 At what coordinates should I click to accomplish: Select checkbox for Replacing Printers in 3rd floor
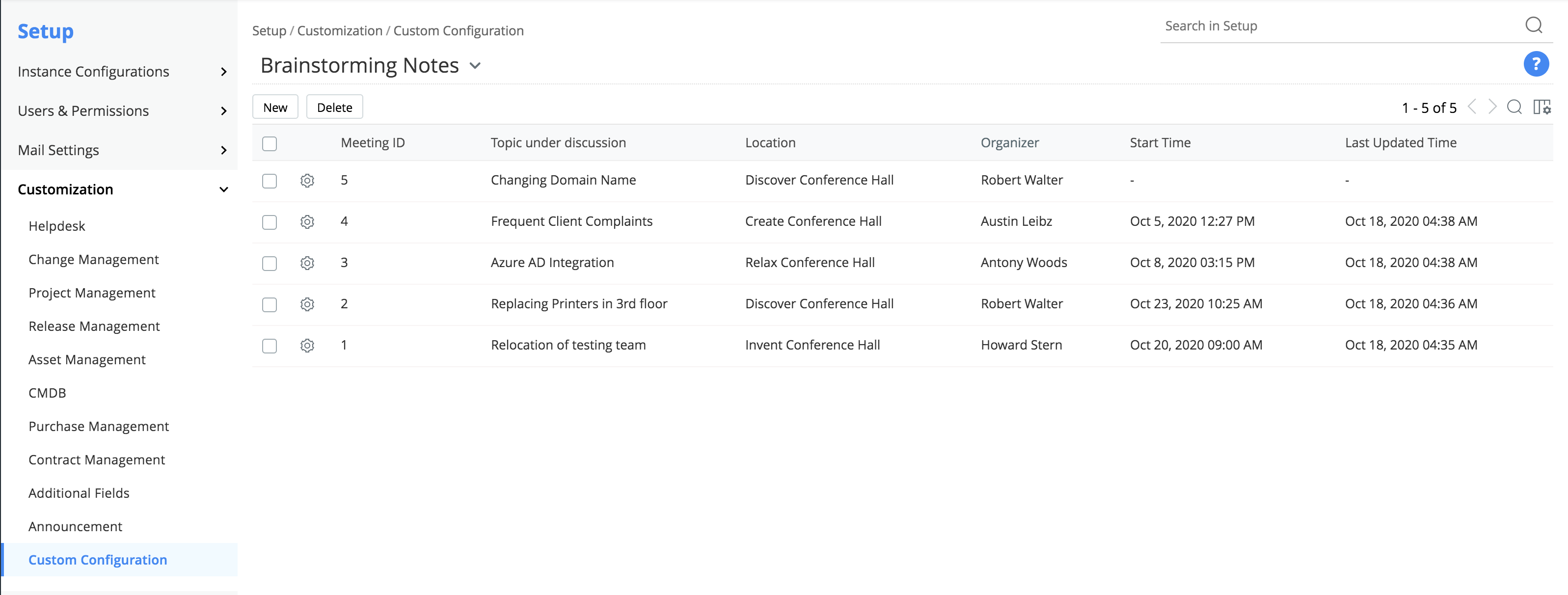(x=269, y=304)
